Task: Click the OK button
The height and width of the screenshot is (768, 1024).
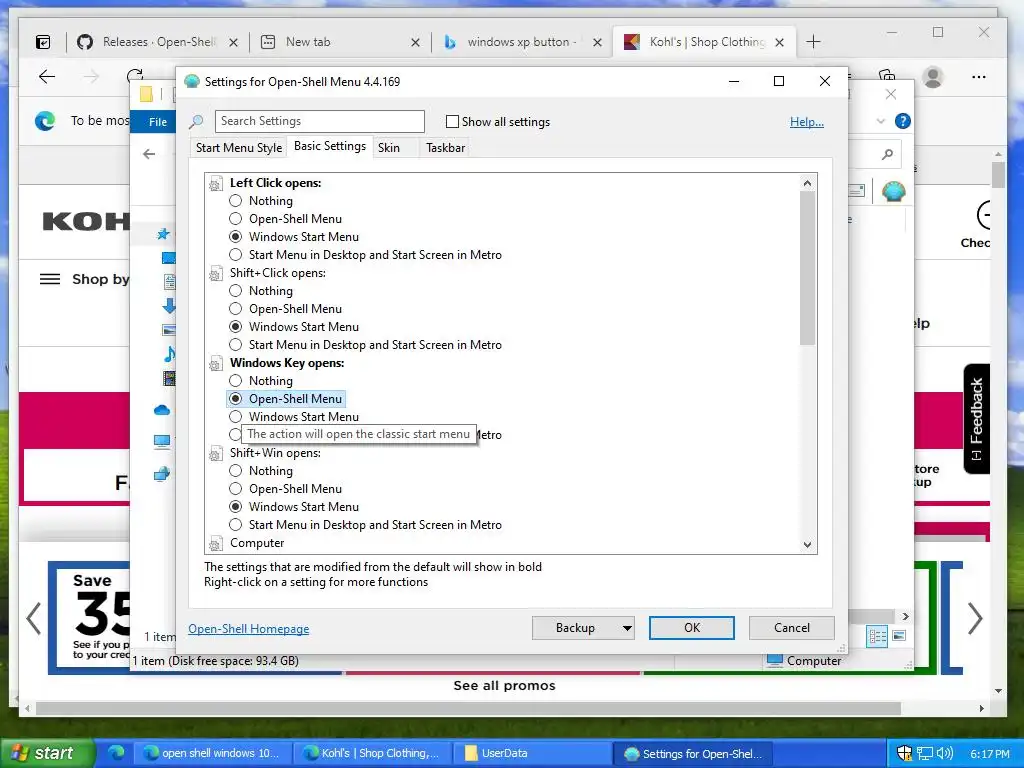Action: click(x=692, y=628)
